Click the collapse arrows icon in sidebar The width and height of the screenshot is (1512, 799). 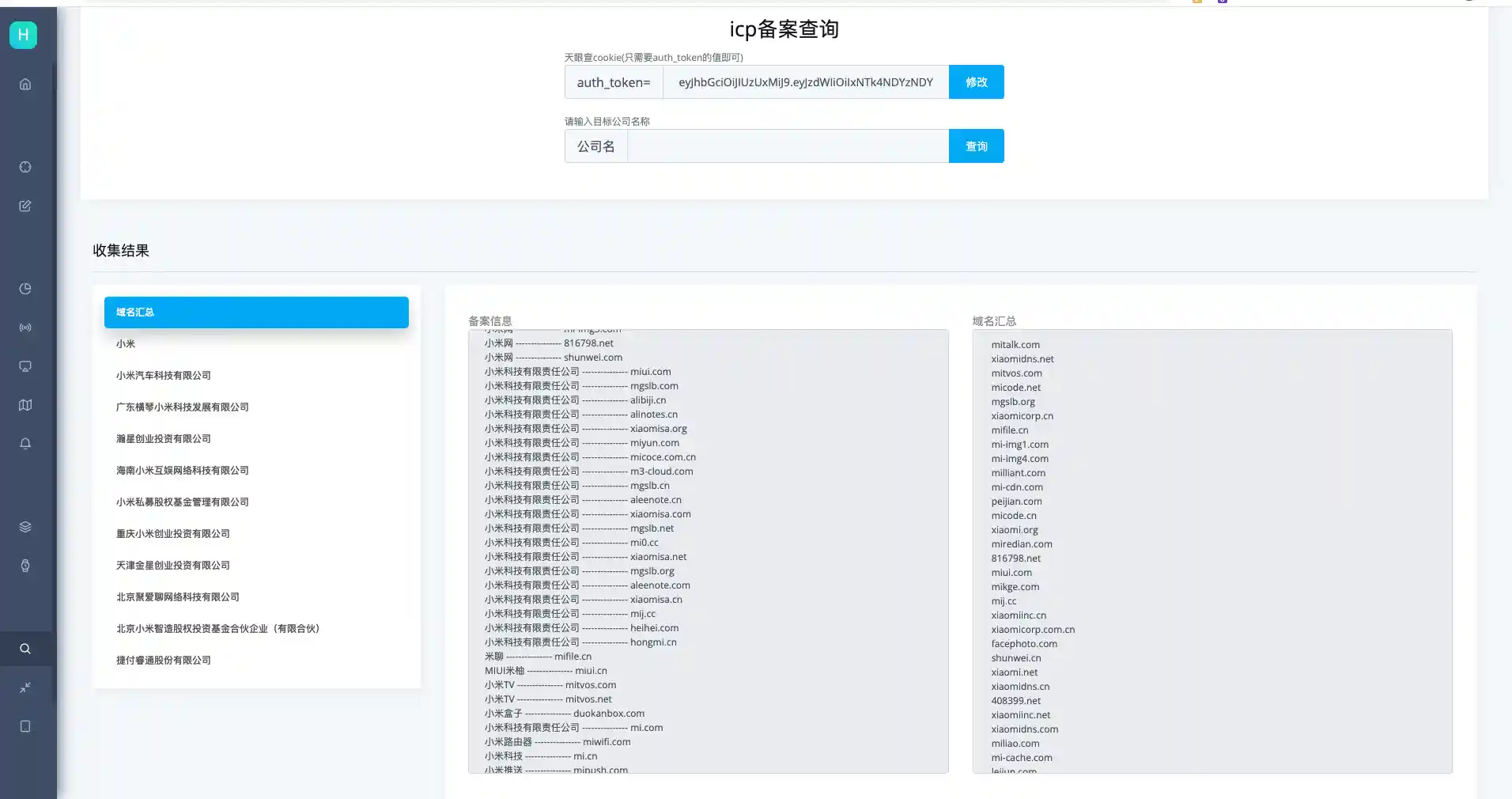pos(25,687)
